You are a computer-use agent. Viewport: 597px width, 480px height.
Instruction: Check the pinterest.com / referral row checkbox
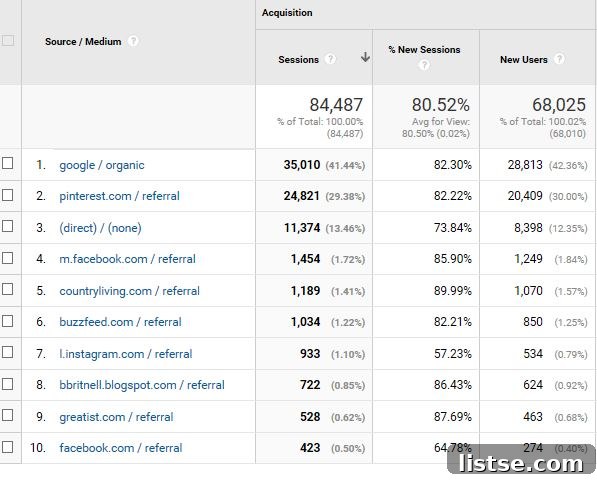pyautogui.click(x=8, y=195)
